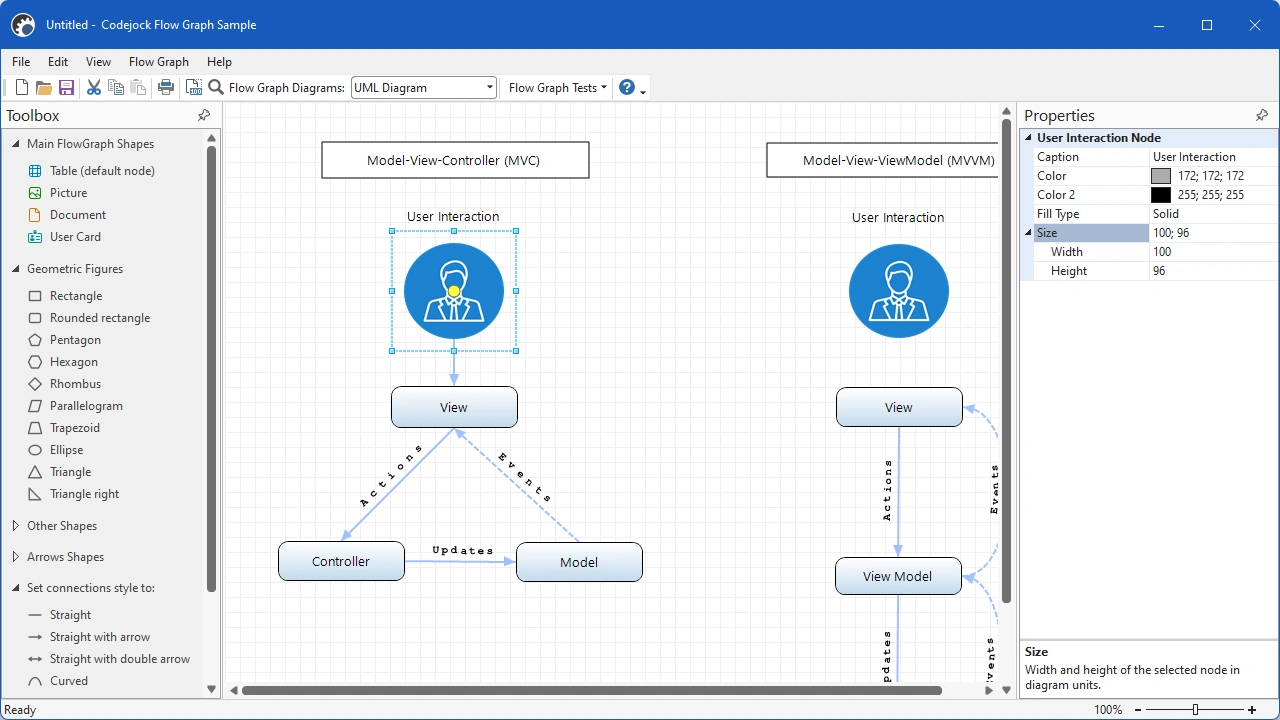
Task: Save the diagram with the floppy icon
Action: click(67, 88)
